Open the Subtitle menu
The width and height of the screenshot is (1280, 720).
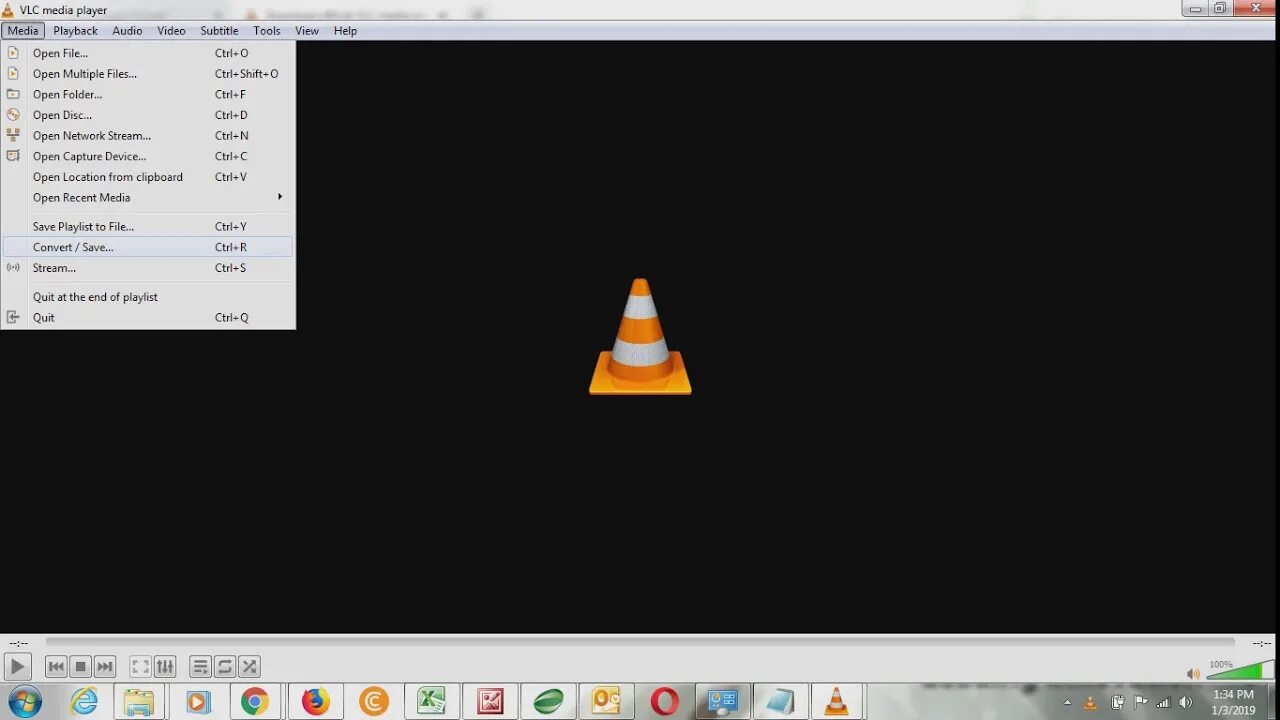pos(219,31)
